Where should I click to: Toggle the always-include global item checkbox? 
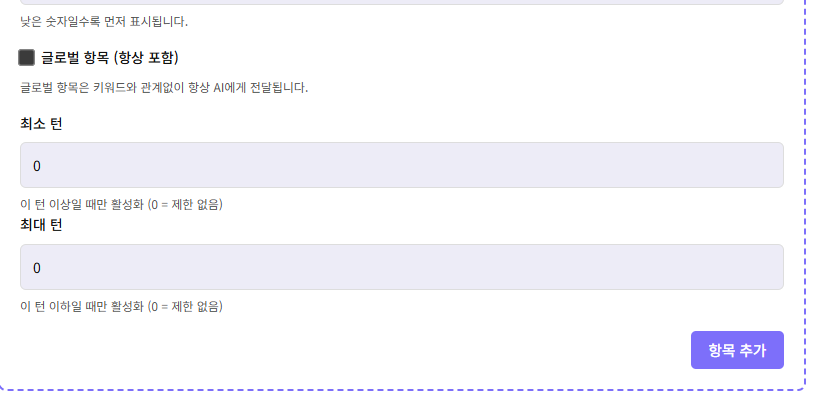[x=27, y=58]
